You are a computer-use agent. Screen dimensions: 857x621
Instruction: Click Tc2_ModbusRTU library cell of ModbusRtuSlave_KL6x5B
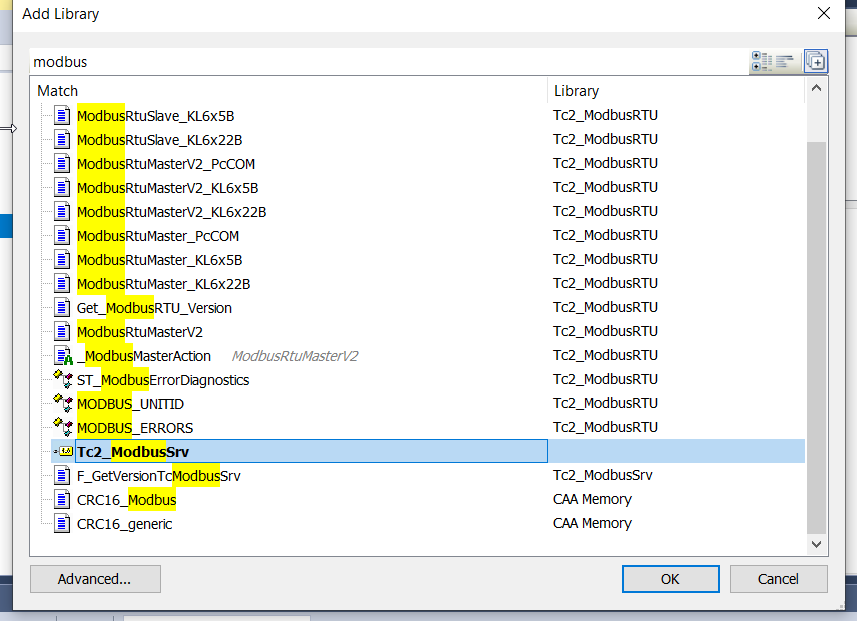point(605,115)
